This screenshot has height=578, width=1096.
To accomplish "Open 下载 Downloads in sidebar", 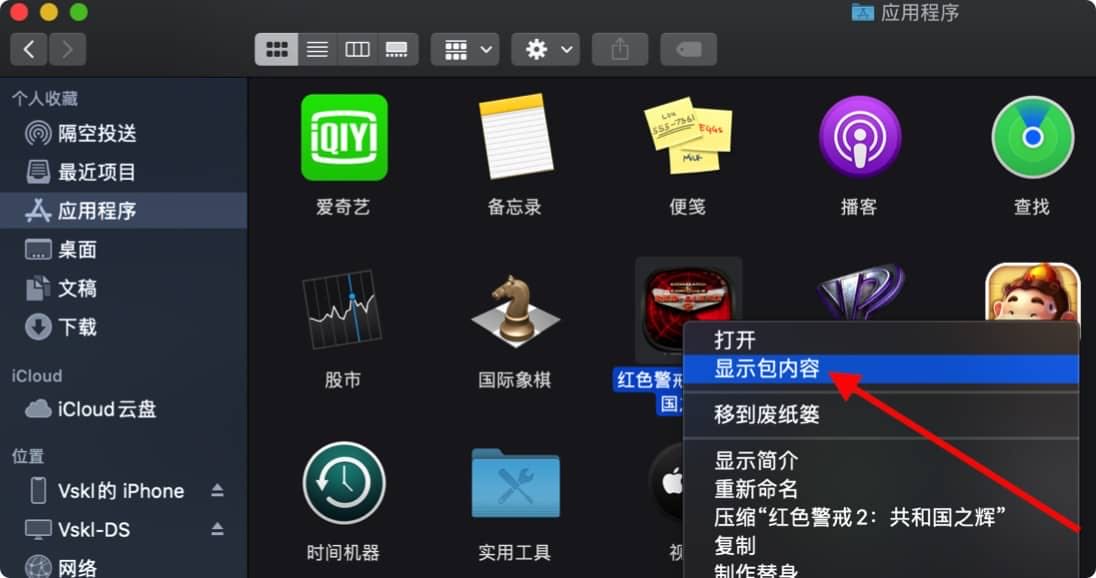I will tap(123, 326).
